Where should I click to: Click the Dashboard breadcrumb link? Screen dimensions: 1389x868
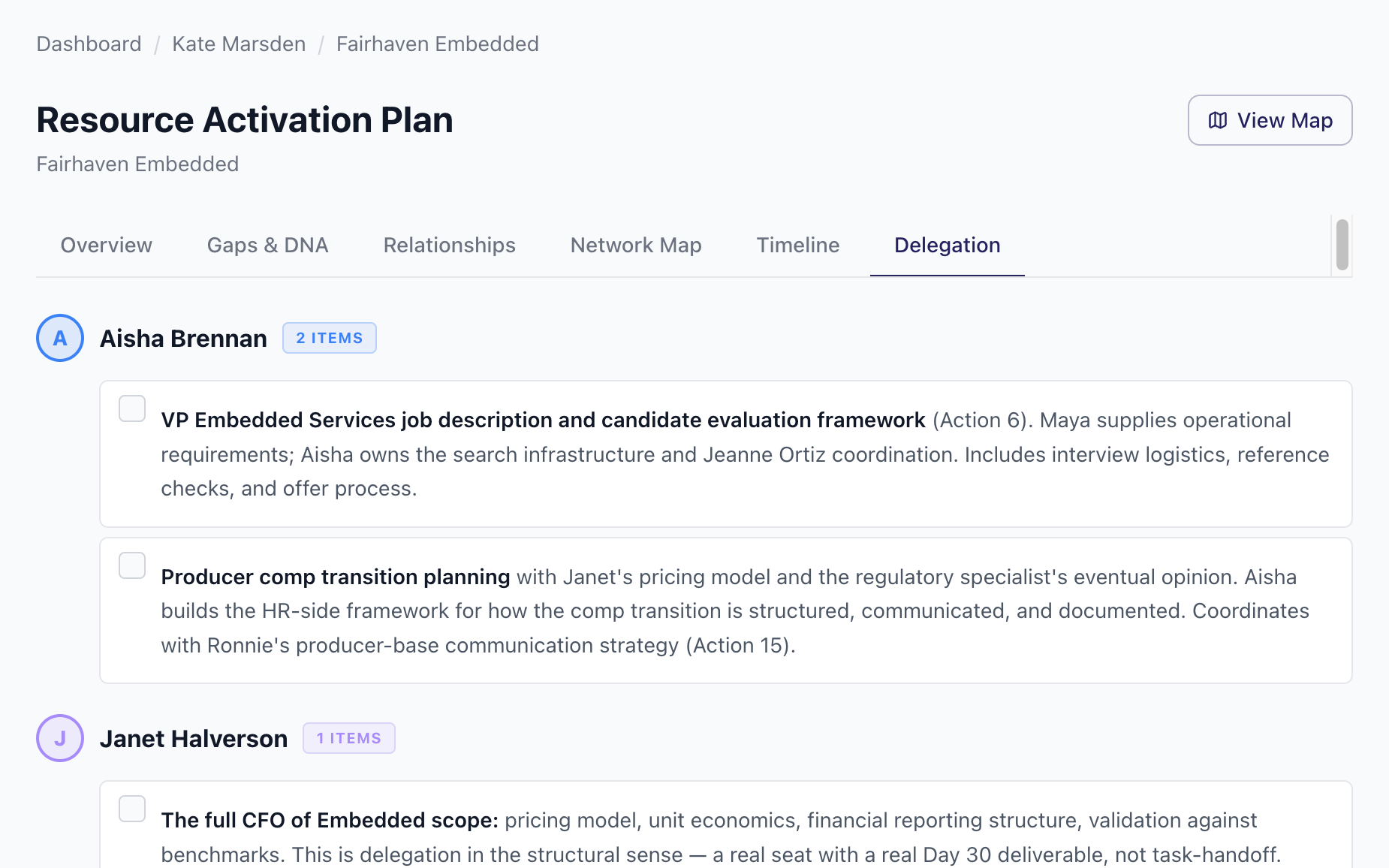tap(89, 44)
